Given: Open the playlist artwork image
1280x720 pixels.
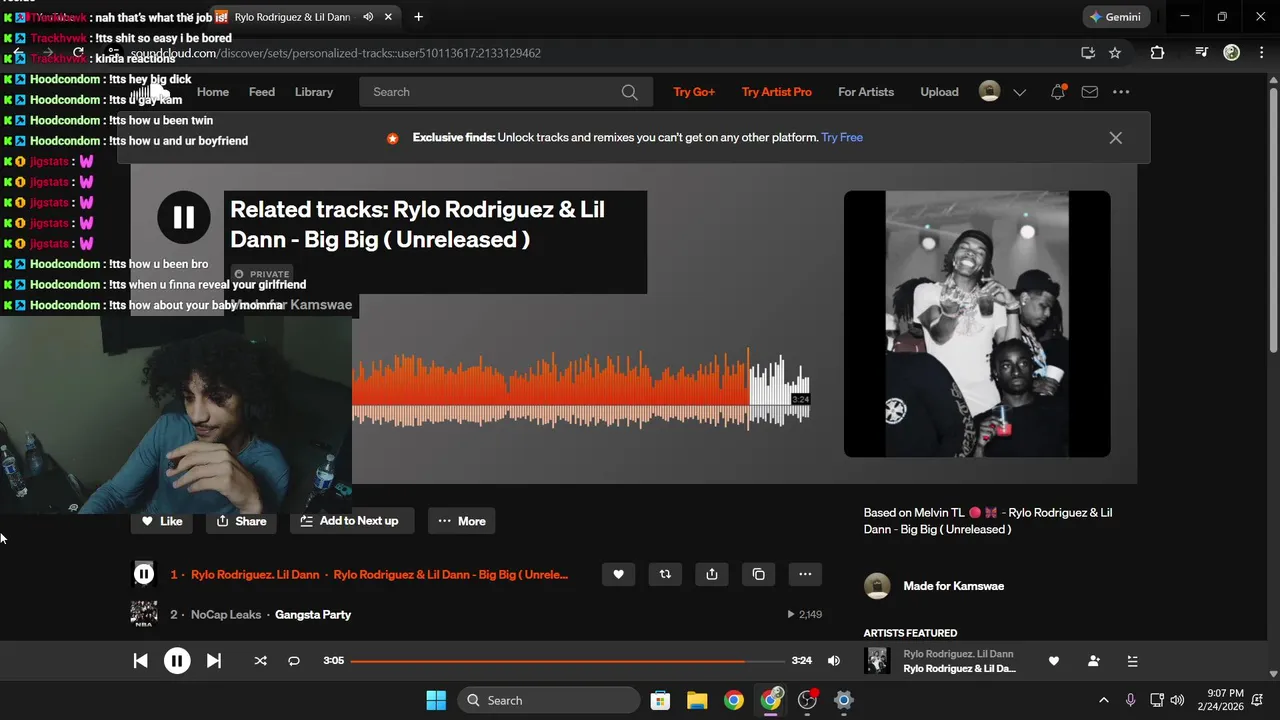Looking at the screenshot, I should coord(977,324).
